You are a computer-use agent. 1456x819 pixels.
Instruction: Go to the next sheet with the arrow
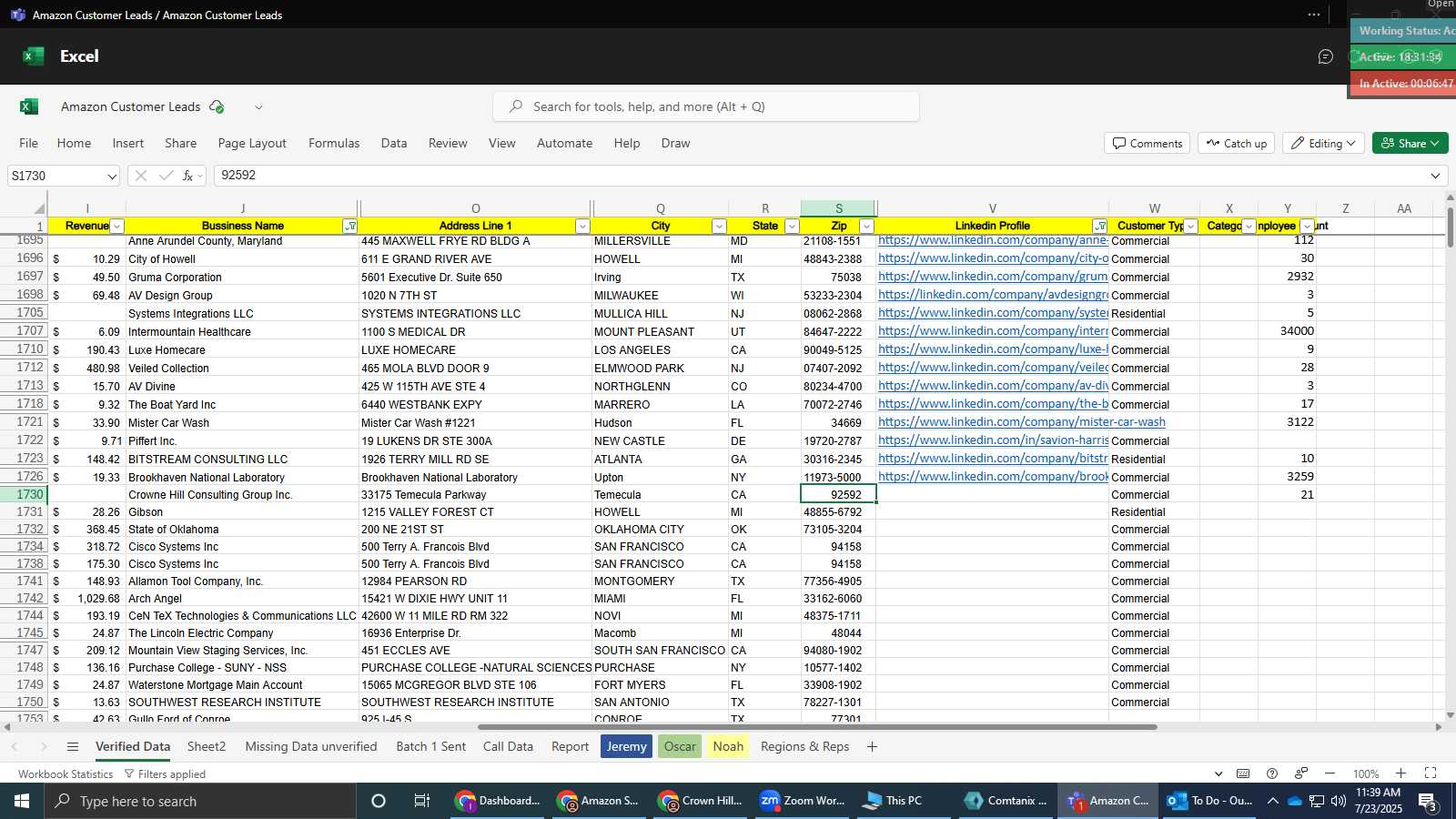click(x=43, y=746)
